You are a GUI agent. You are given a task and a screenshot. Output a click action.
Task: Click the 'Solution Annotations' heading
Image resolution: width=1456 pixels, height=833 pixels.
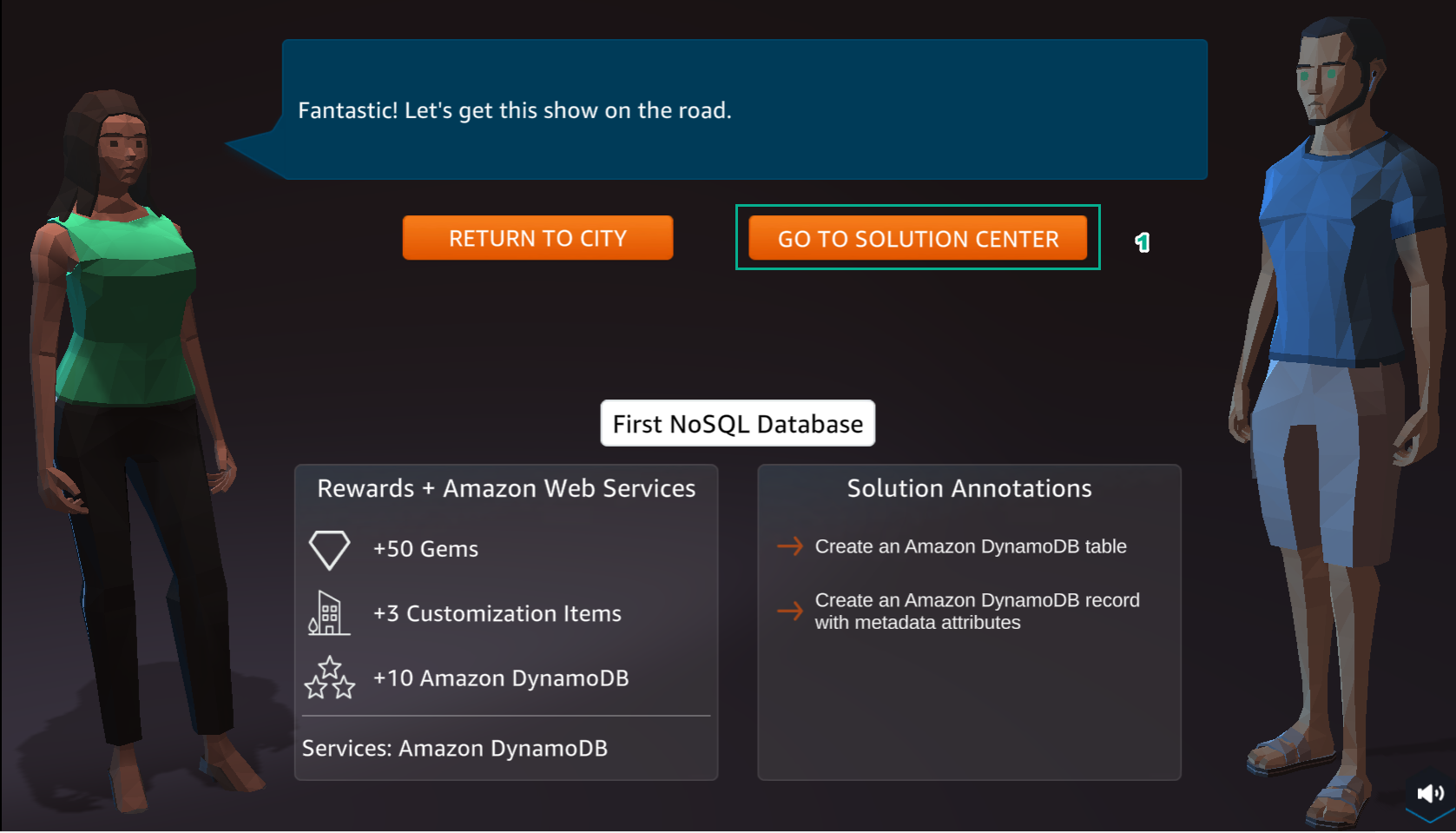pos(970,488)
